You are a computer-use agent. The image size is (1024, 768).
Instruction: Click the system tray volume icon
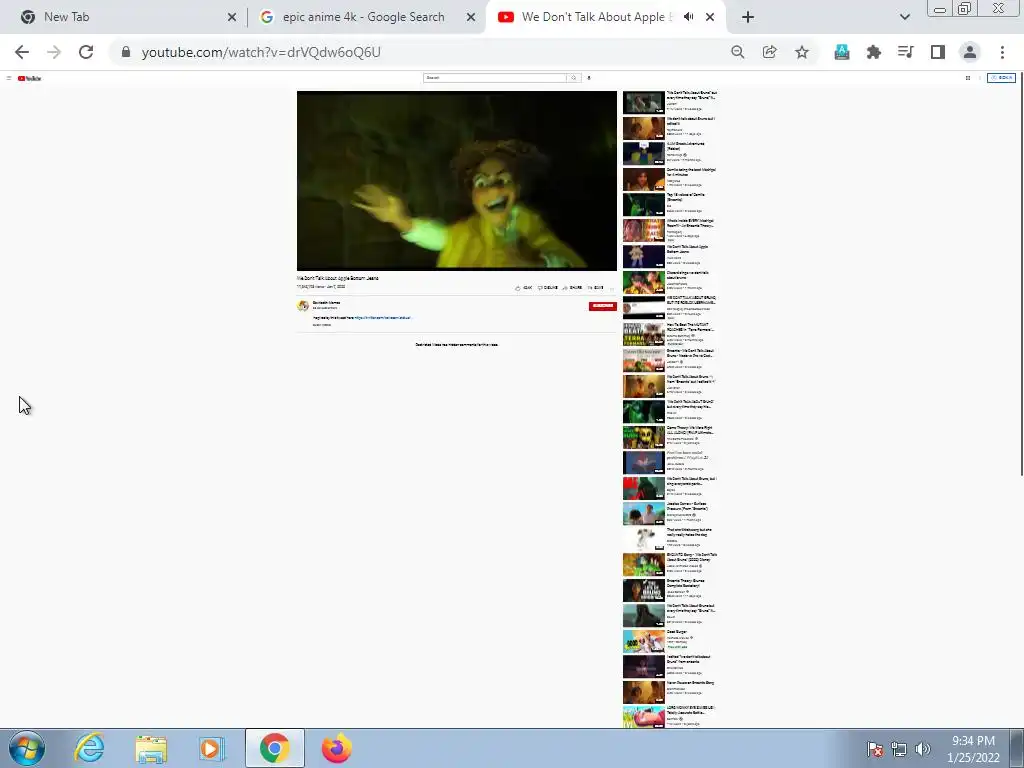coord(922,749)
